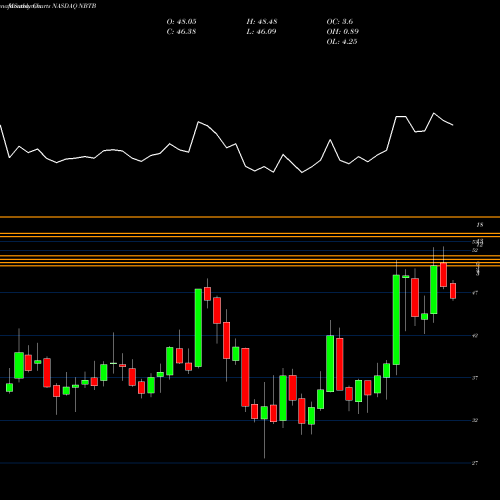Screen dimensions: 500x500
Task: Click the OH: 0.89 statistic
Action: [343, 32]
